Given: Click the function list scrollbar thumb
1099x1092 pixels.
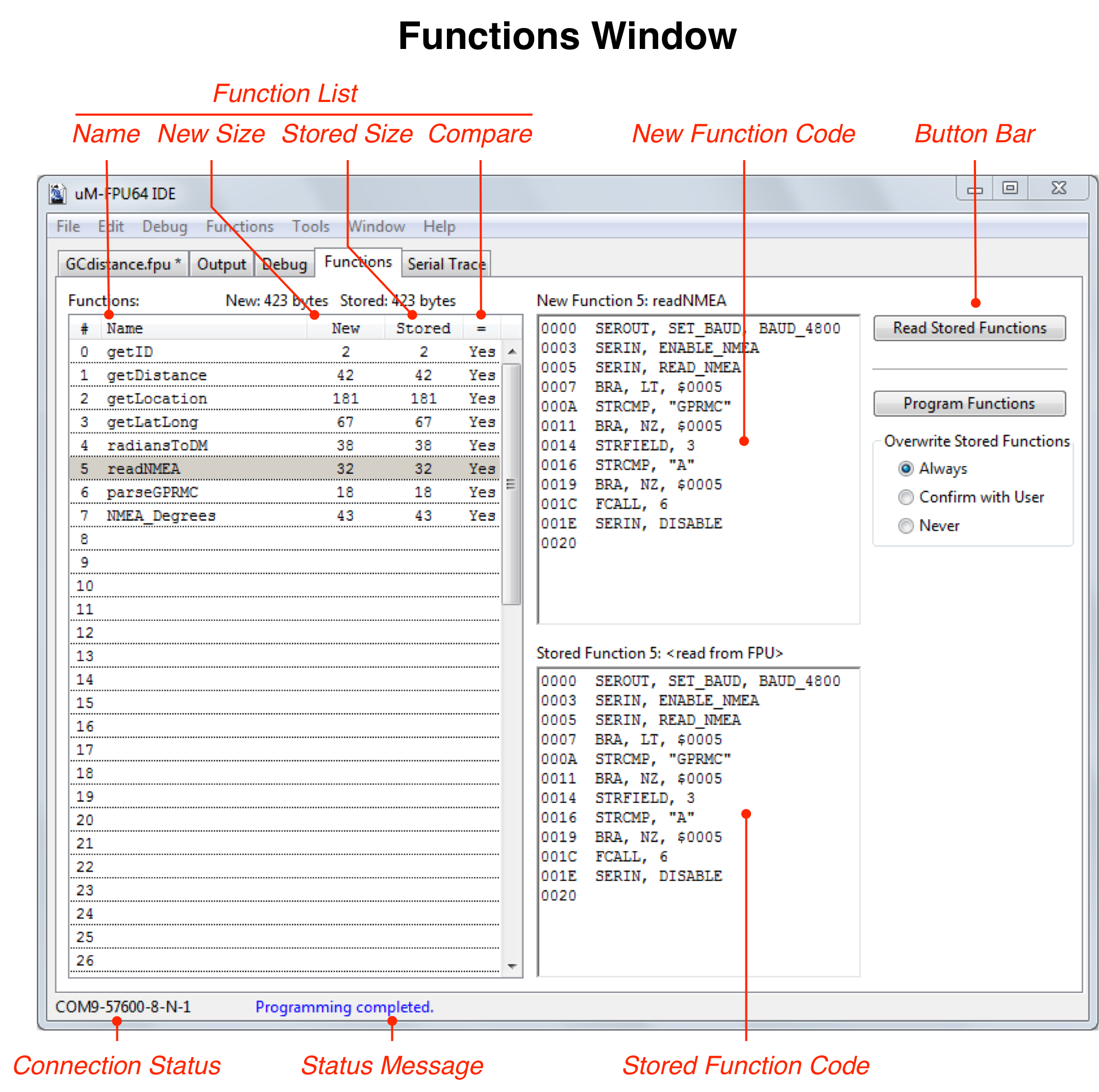Looking at the screenshot, I should pos(512,485).
